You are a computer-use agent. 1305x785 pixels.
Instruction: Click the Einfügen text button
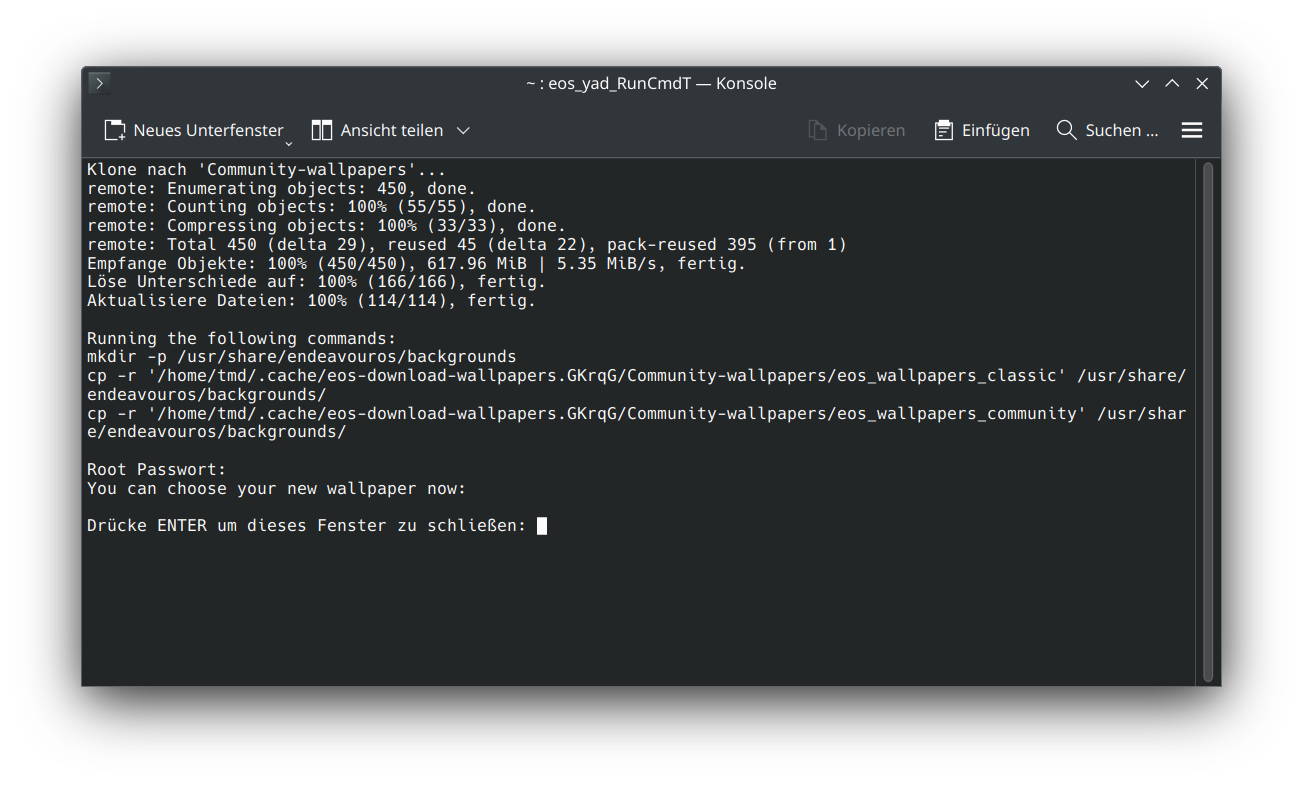(996, 131)
